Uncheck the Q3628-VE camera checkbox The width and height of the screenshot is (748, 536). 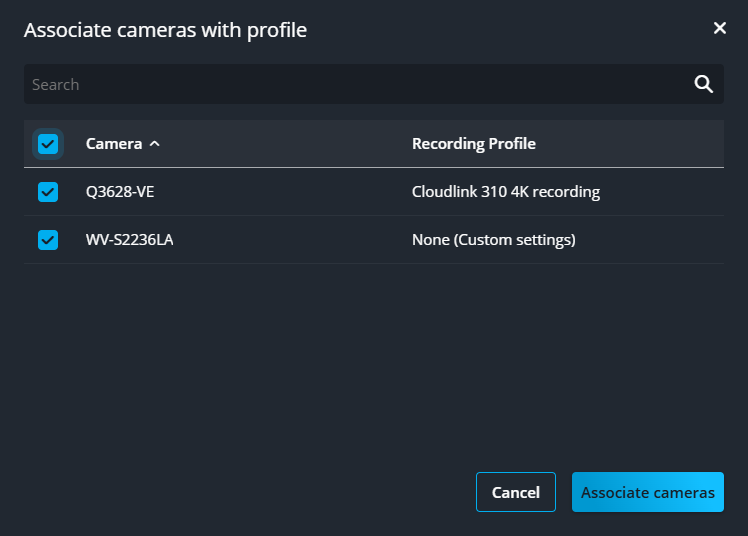click(48, 192)
